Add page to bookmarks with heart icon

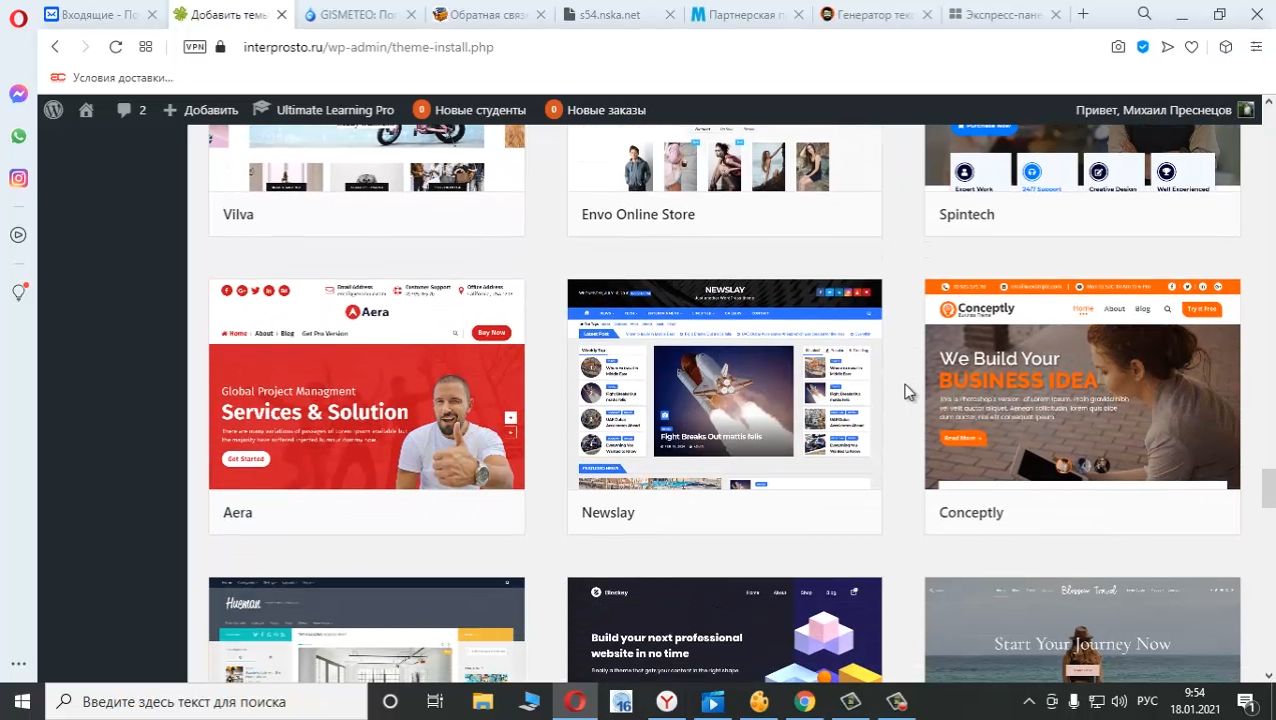click(1191, 47)
